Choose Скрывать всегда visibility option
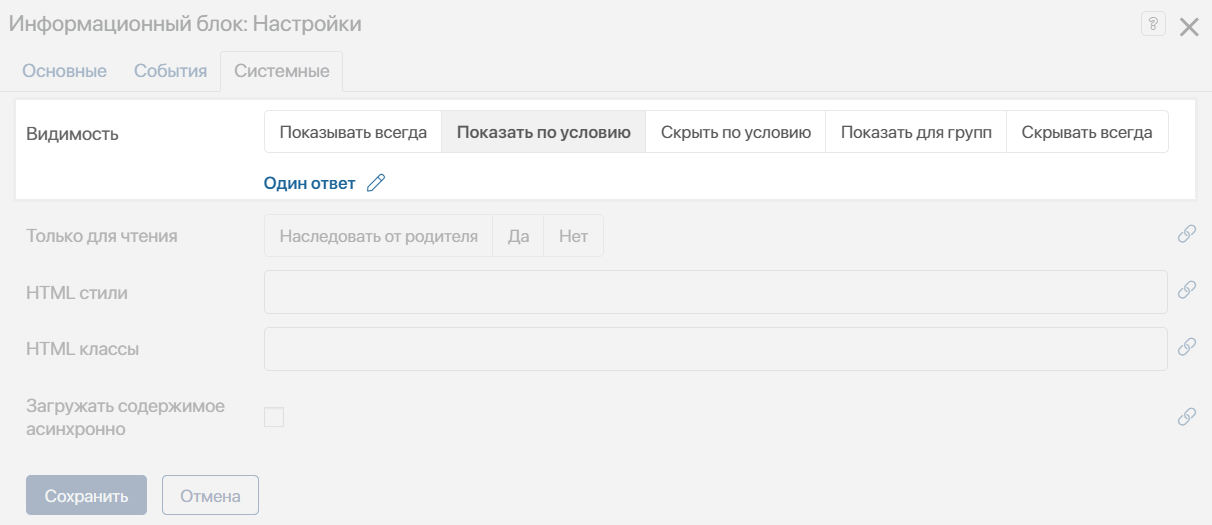1212x525 pixels. coord(1087,132)
